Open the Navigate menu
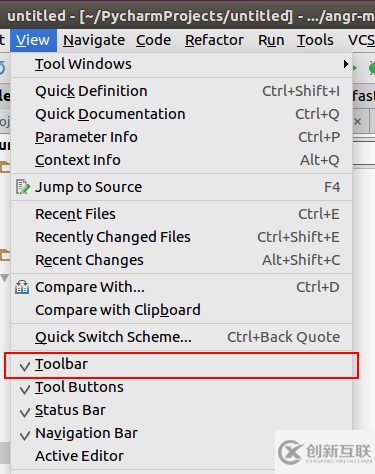Screen dimensions: 375x474 point(94,40)
